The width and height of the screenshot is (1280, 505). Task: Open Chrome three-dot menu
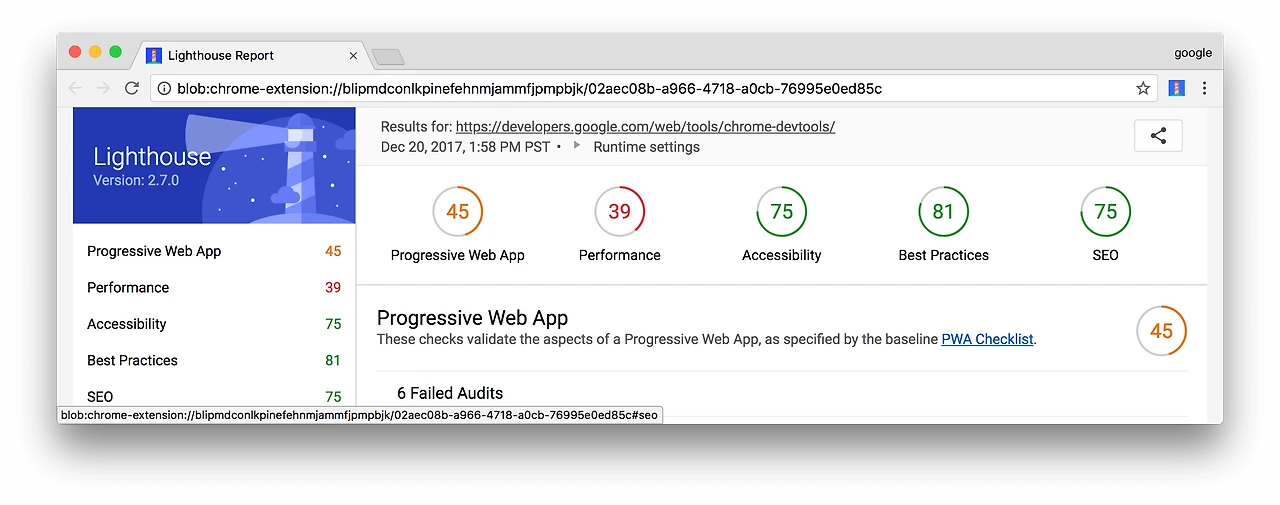[1204, 88]
